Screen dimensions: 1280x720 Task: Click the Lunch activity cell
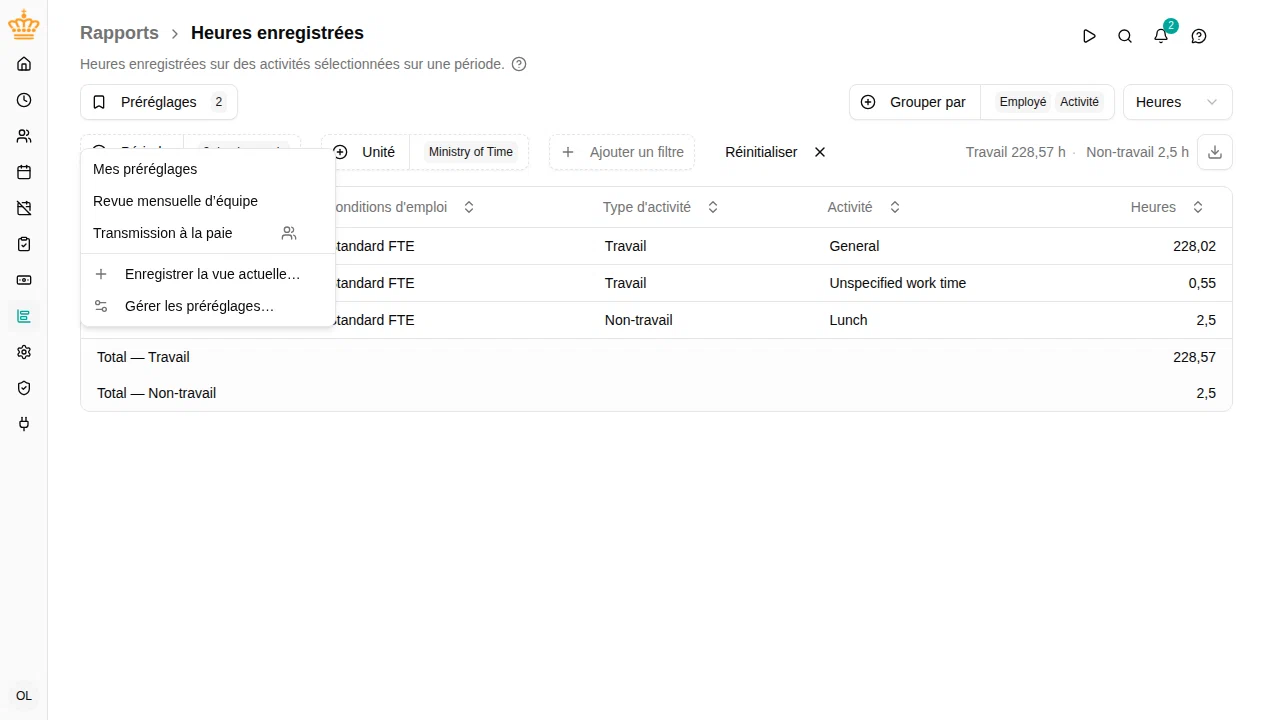pyautogui.click(x=848, y=320)
